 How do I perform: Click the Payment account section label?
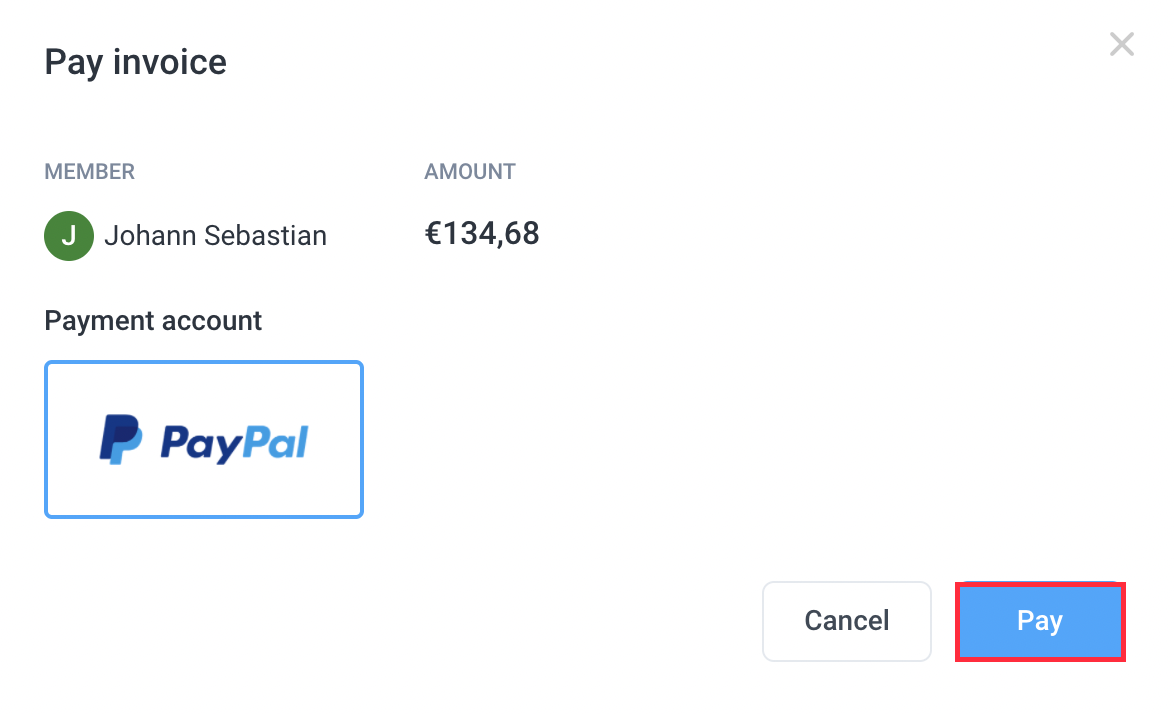pos(152,320)
